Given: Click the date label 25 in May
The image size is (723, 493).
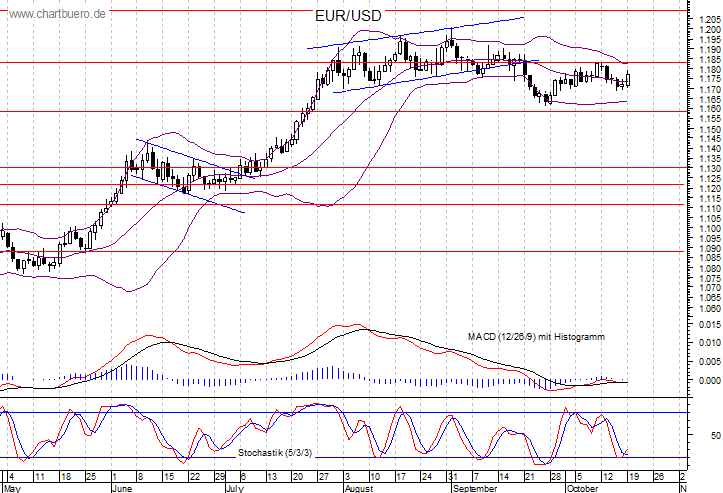Looking at the screenshot, I should pos(91,476).
